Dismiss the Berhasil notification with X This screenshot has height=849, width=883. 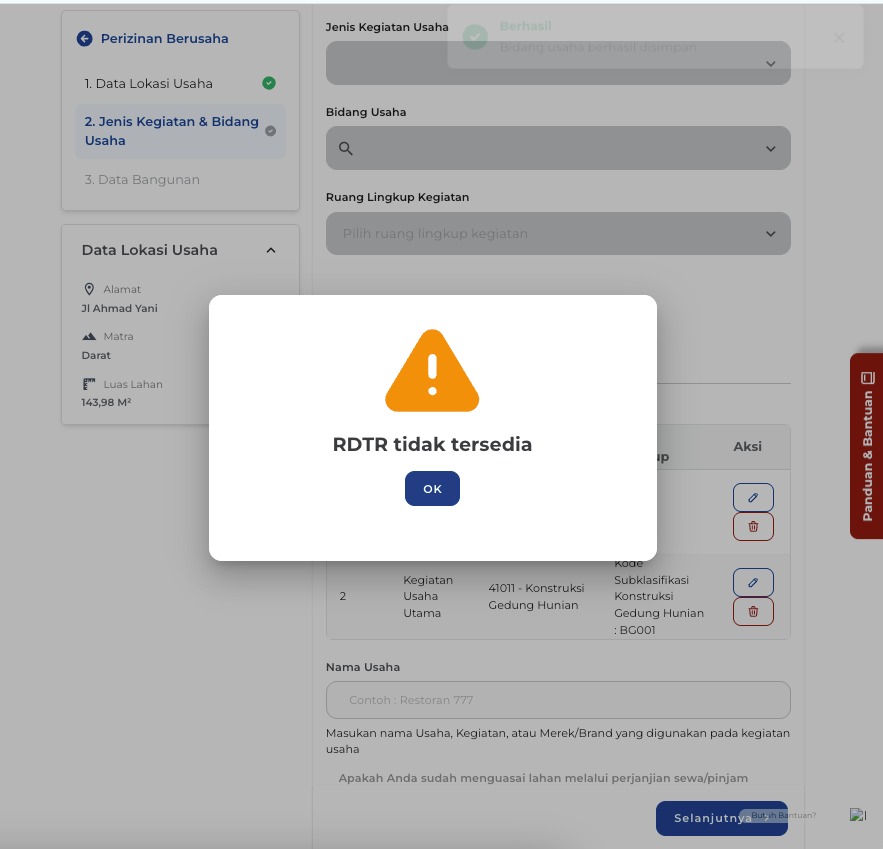(x=839, y=38)
